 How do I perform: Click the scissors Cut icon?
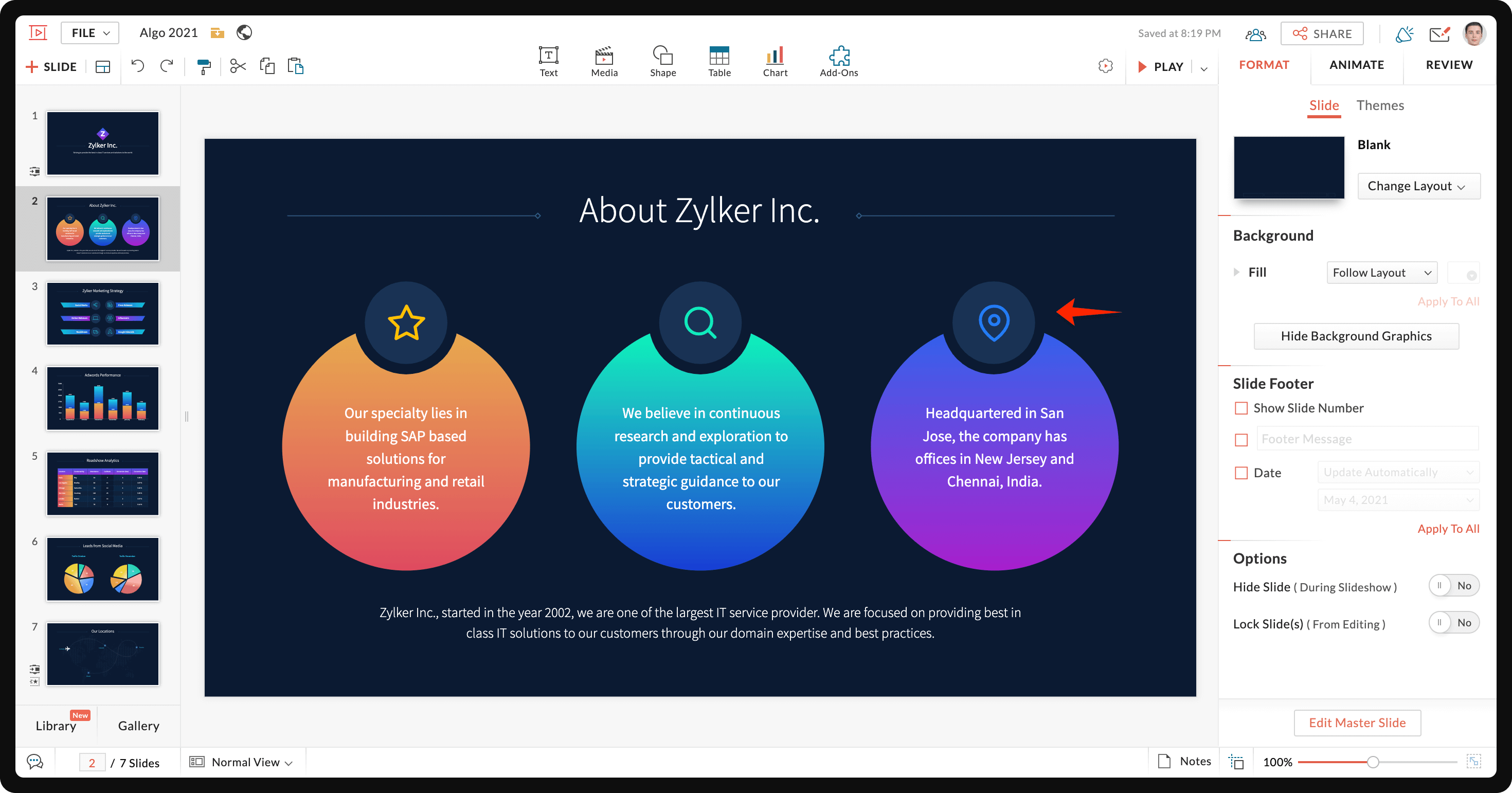[x=238, y=66]
